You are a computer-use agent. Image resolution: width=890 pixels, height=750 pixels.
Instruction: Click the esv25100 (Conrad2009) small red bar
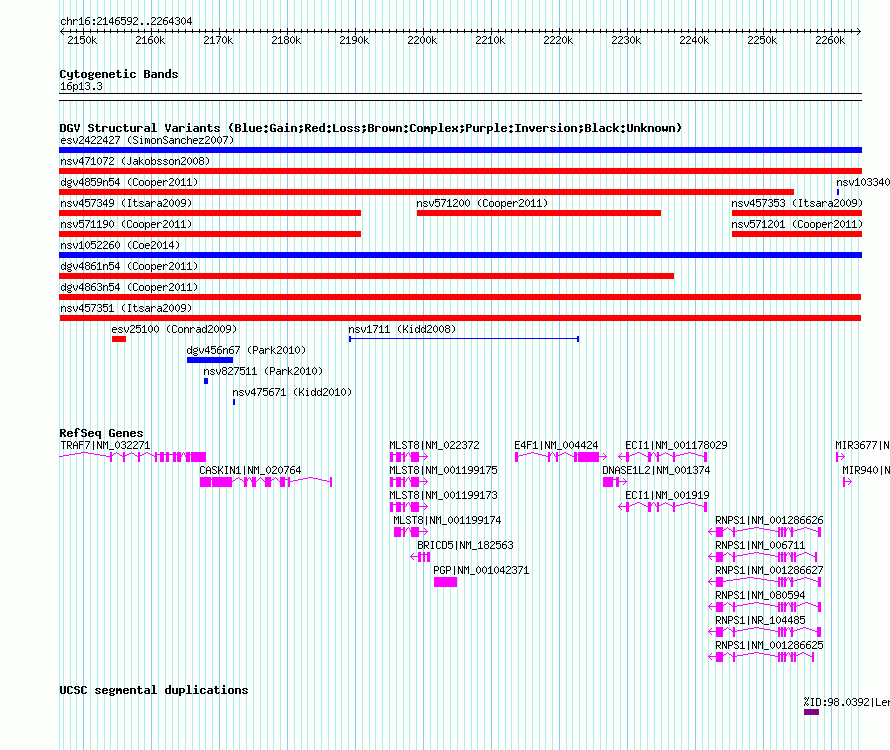point(119,339)
